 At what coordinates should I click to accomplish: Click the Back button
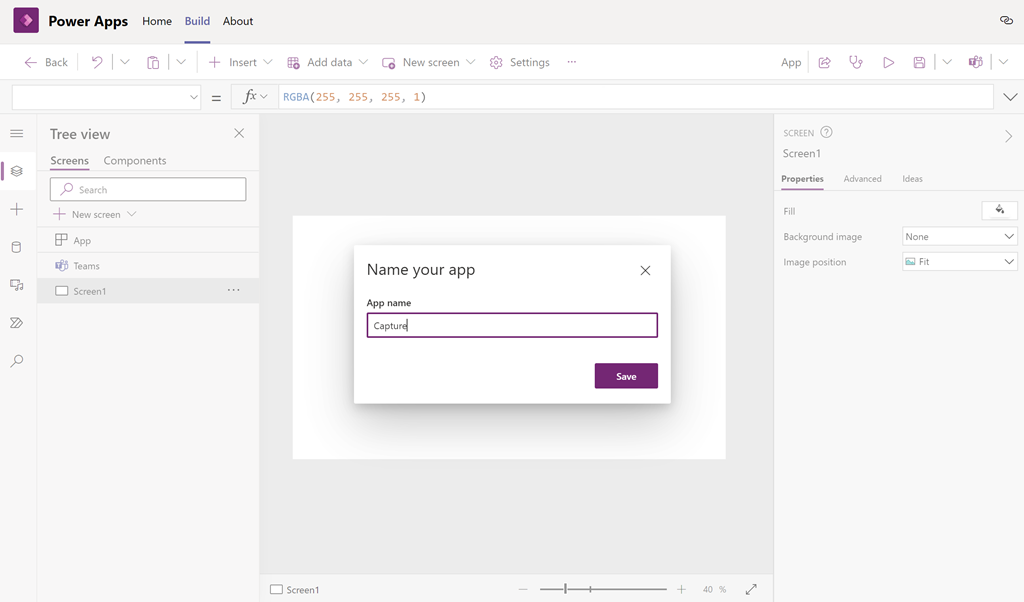pyautogui.click(x=46, y=62)
